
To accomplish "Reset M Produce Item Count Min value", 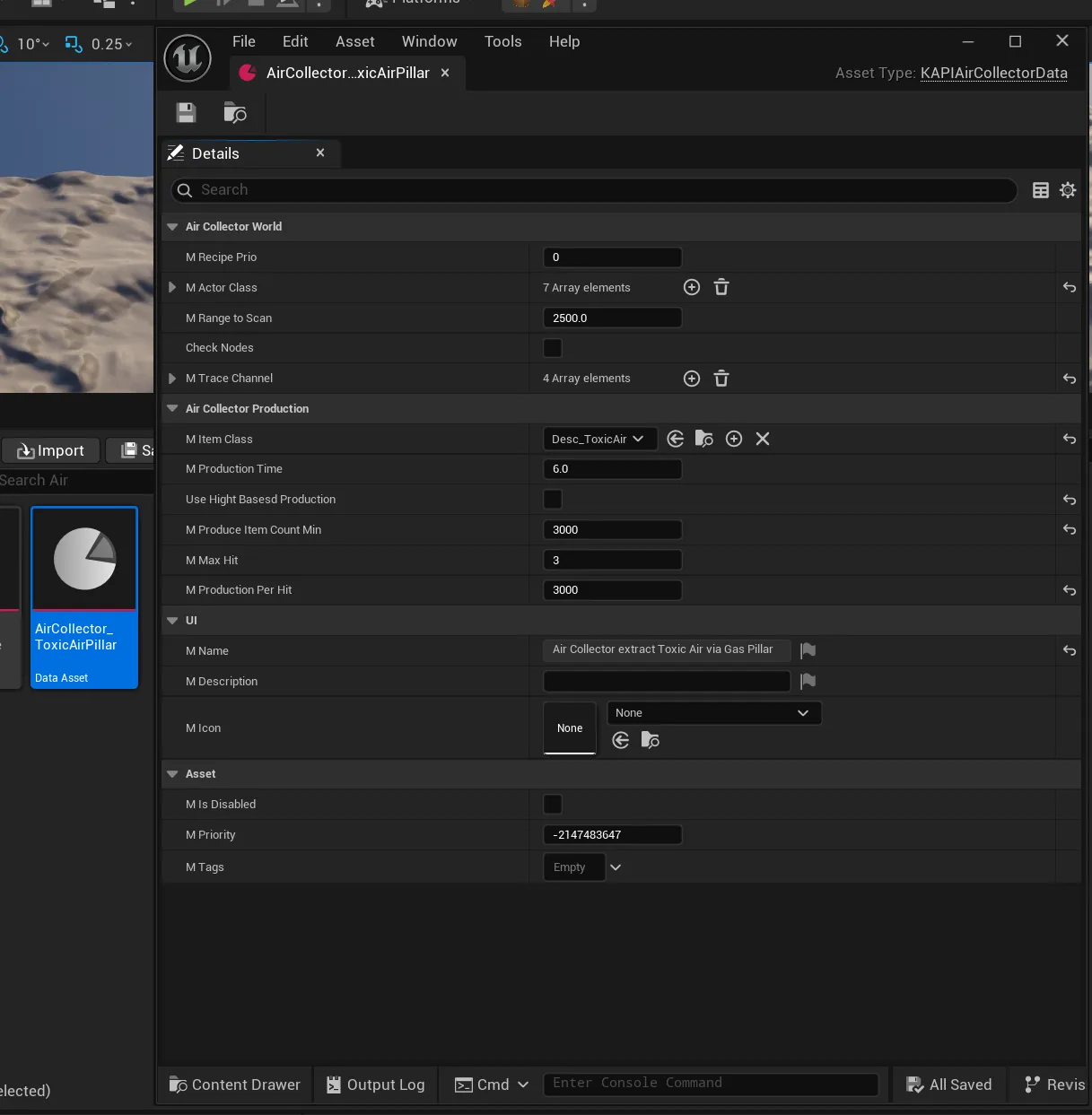I will coord(1070,529).
